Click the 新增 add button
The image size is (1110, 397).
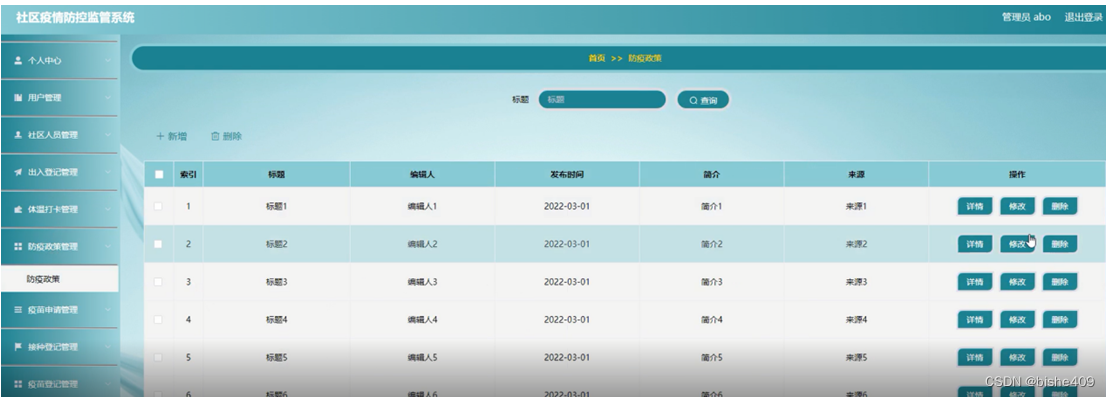(x=171, y=137)
